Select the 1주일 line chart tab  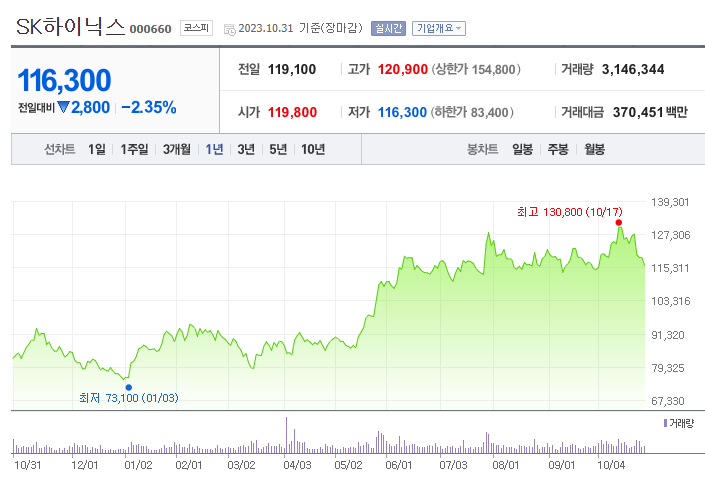coord(134,149)
